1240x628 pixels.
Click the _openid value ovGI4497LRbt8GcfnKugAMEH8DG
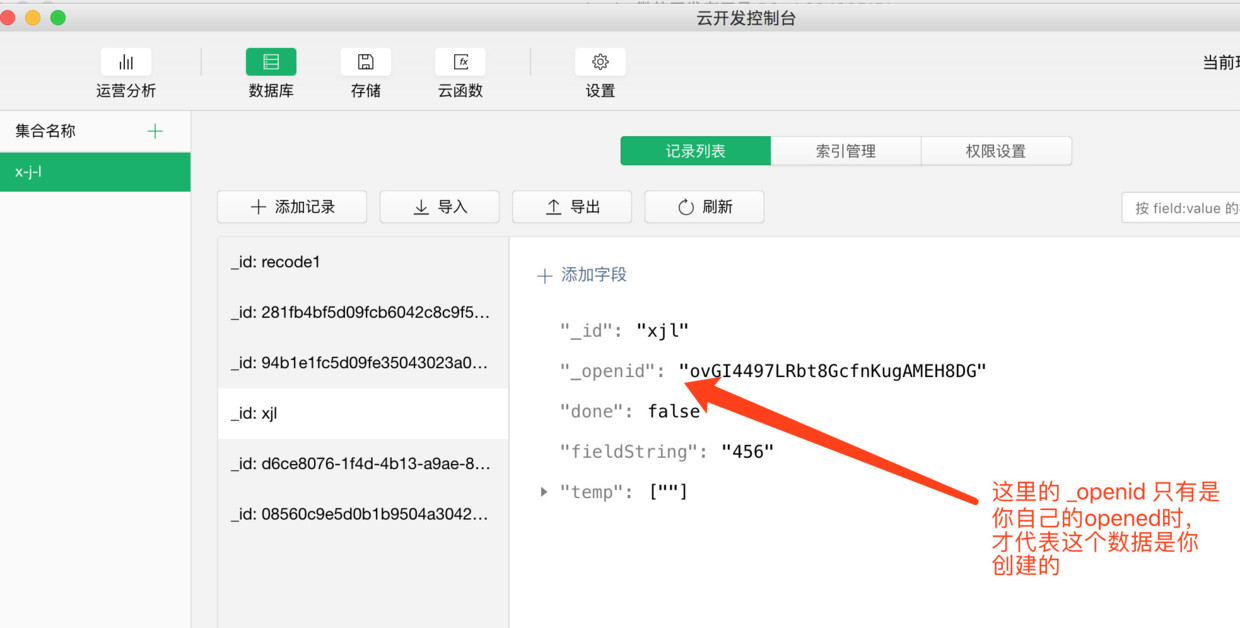point(832,371)
